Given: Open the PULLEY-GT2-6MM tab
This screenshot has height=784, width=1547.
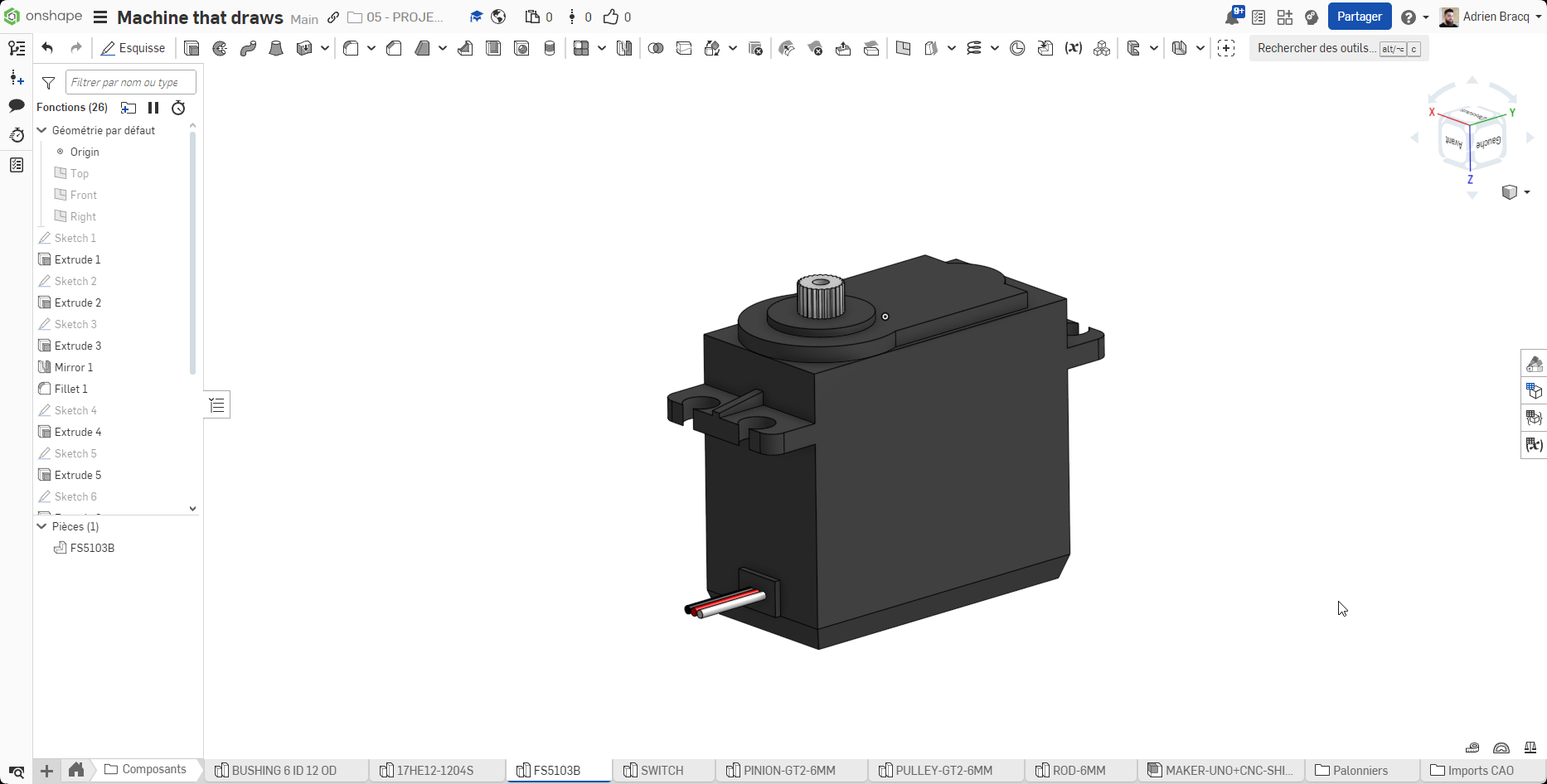Looking at the screenshot, I should [943, 770].
